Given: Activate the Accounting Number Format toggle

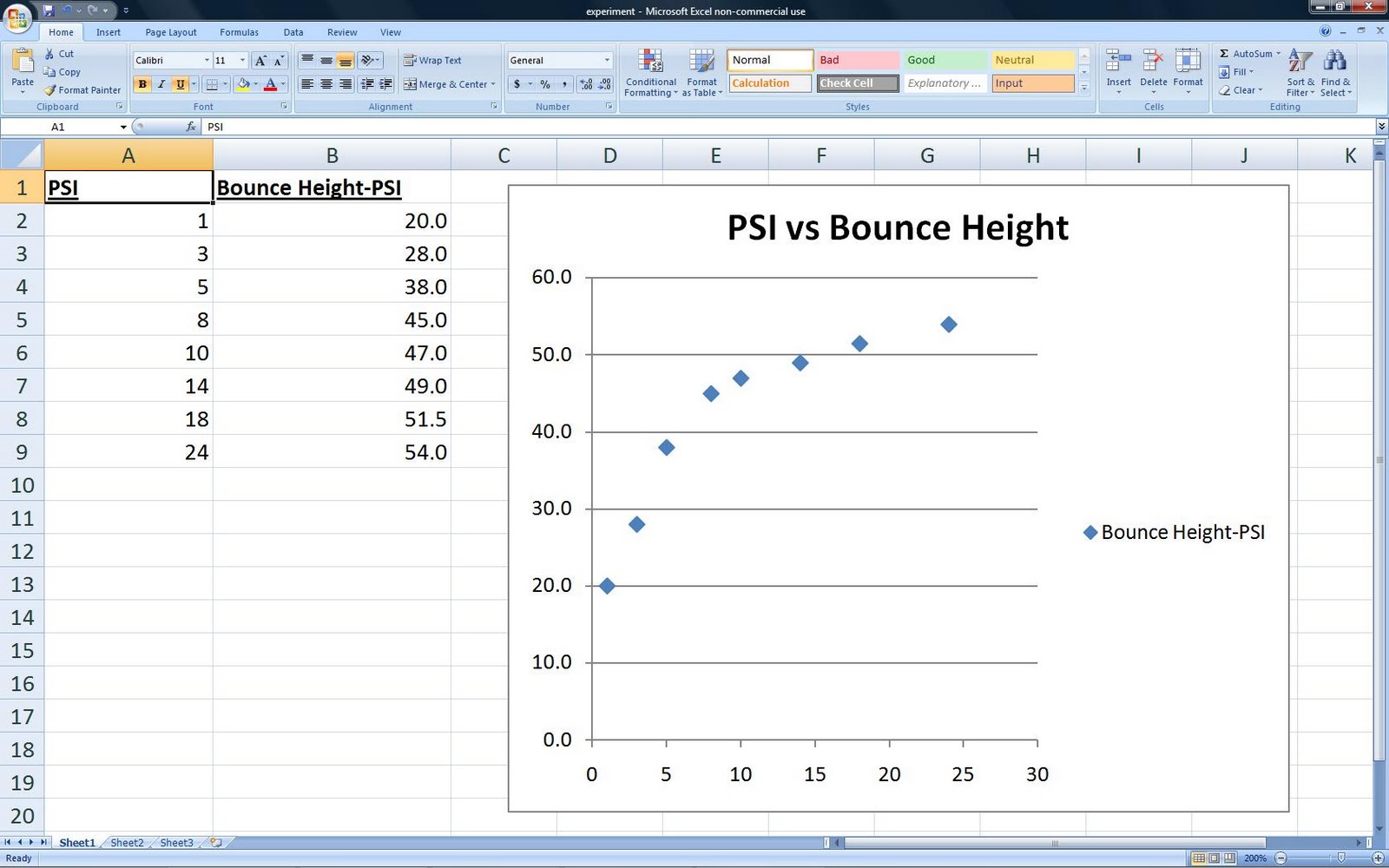Looking at the screenshot, I should 517,84.
